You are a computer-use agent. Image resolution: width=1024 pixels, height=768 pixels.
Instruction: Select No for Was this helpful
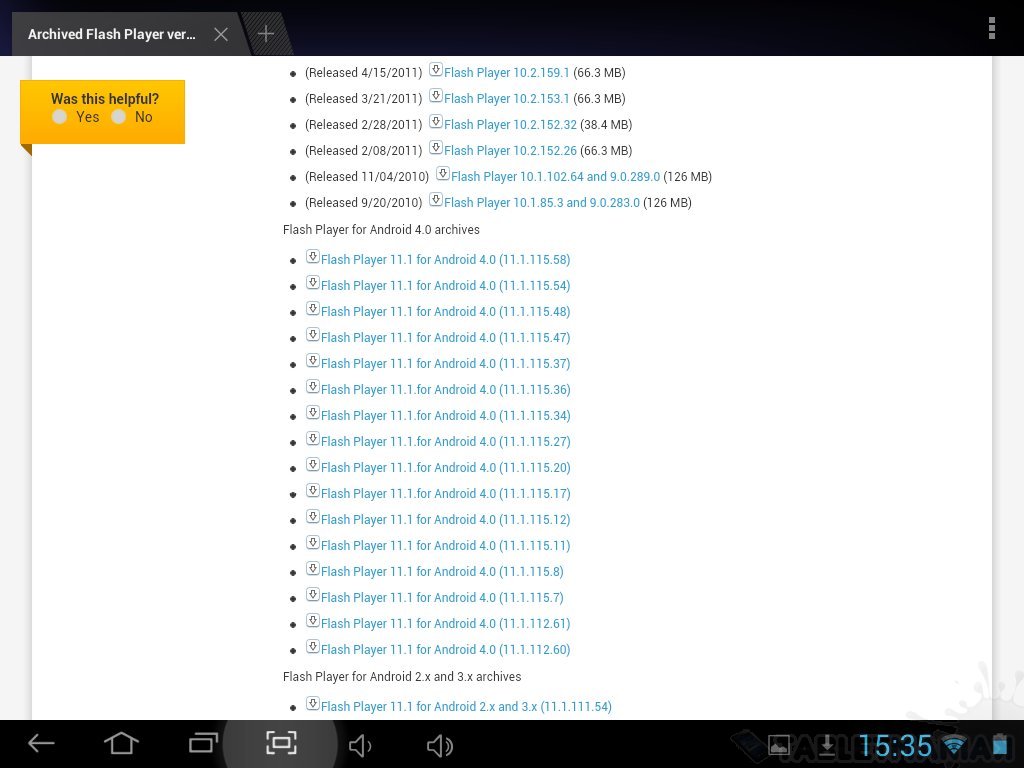click(119, 117)
